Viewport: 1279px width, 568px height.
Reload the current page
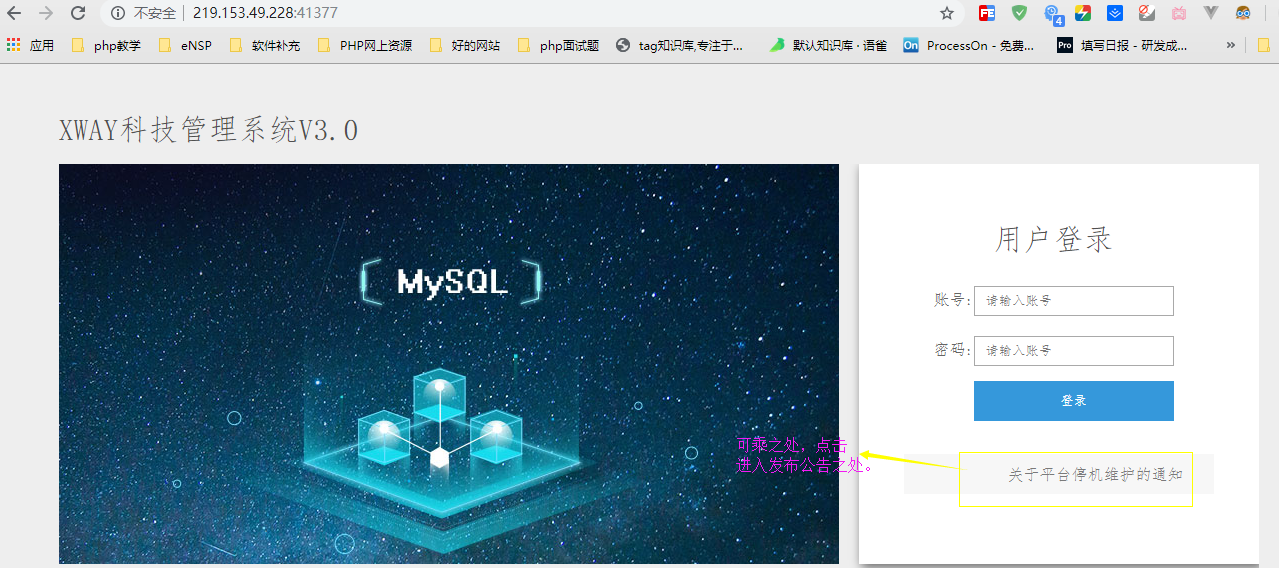78,13
